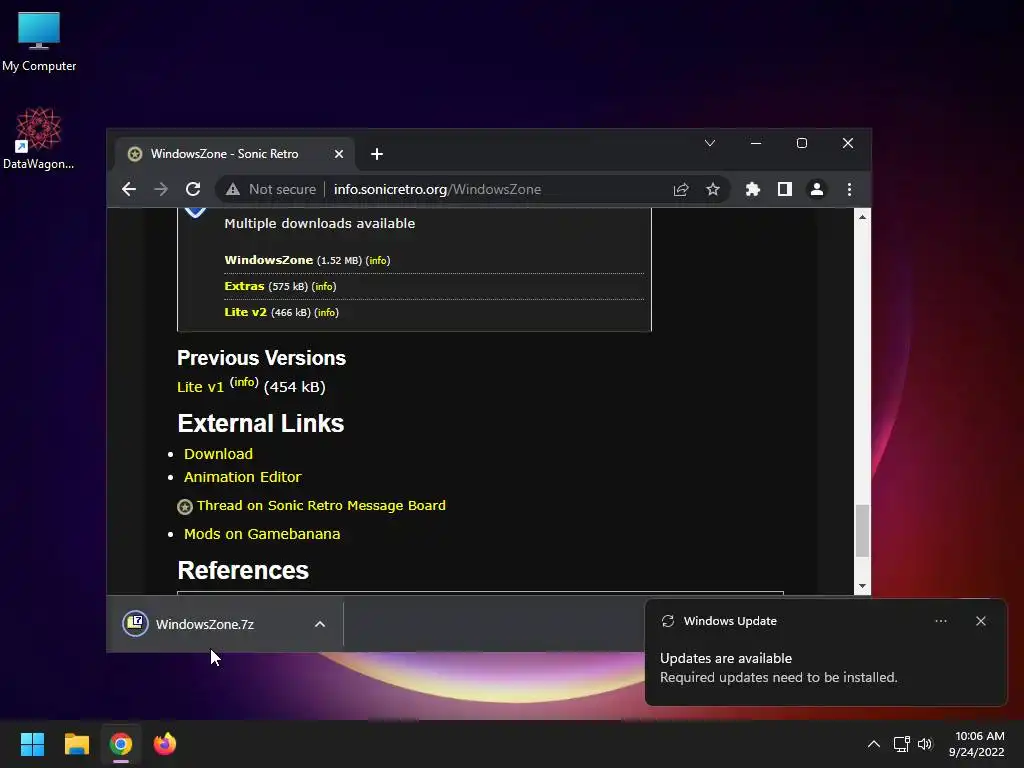The width and height of the screenshot is (1024, 768).
Task: Go back to the previous page in Chrome
Action: point(129,189)
